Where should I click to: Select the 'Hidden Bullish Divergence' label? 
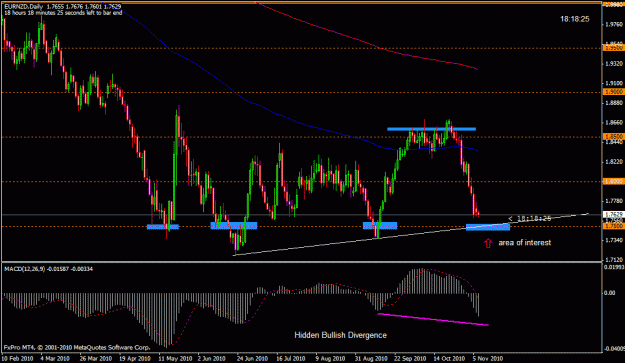click(x=340, y=335)
